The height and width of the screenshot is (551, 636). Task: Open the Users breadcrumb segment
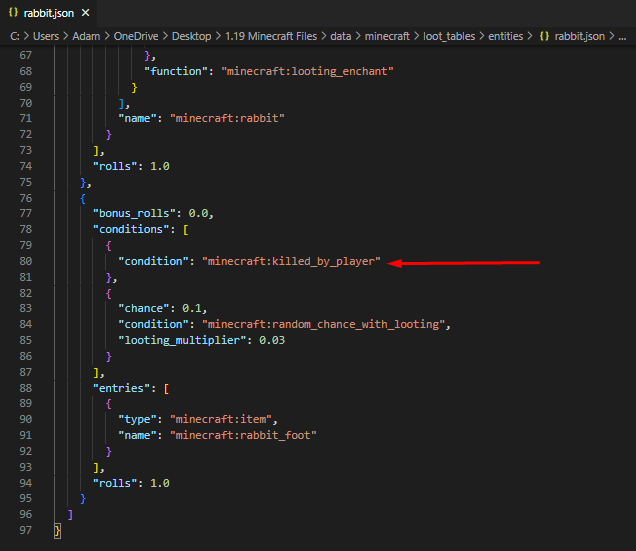[x=49, y=36]
